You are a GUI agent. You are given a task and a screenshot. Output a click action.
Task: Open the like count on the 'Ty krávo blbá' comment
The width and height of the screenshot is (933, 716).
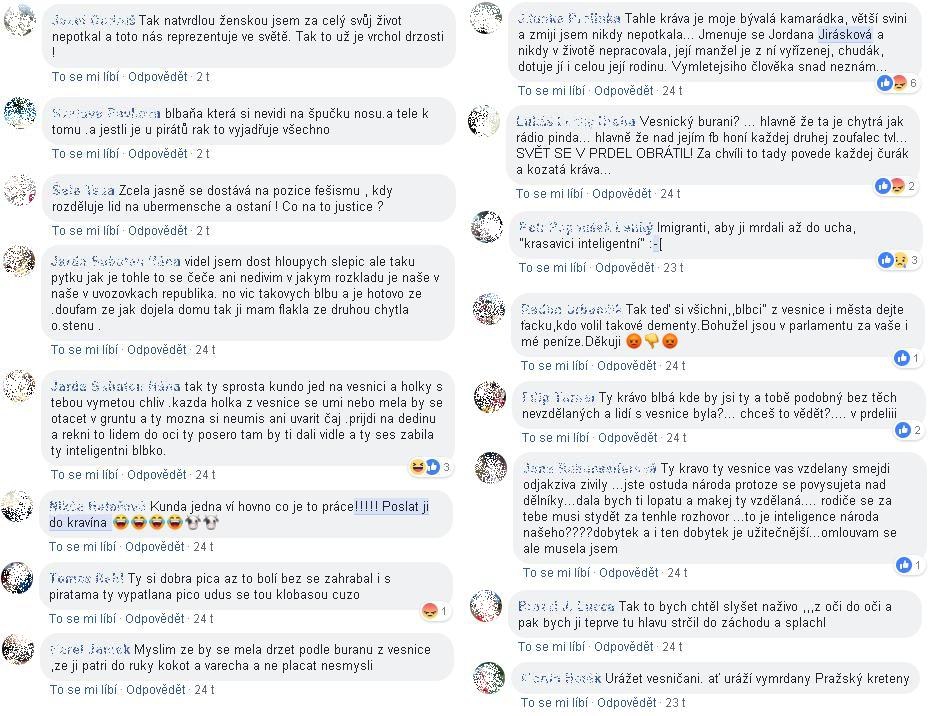pyautogui.click(x=909, y=430)
